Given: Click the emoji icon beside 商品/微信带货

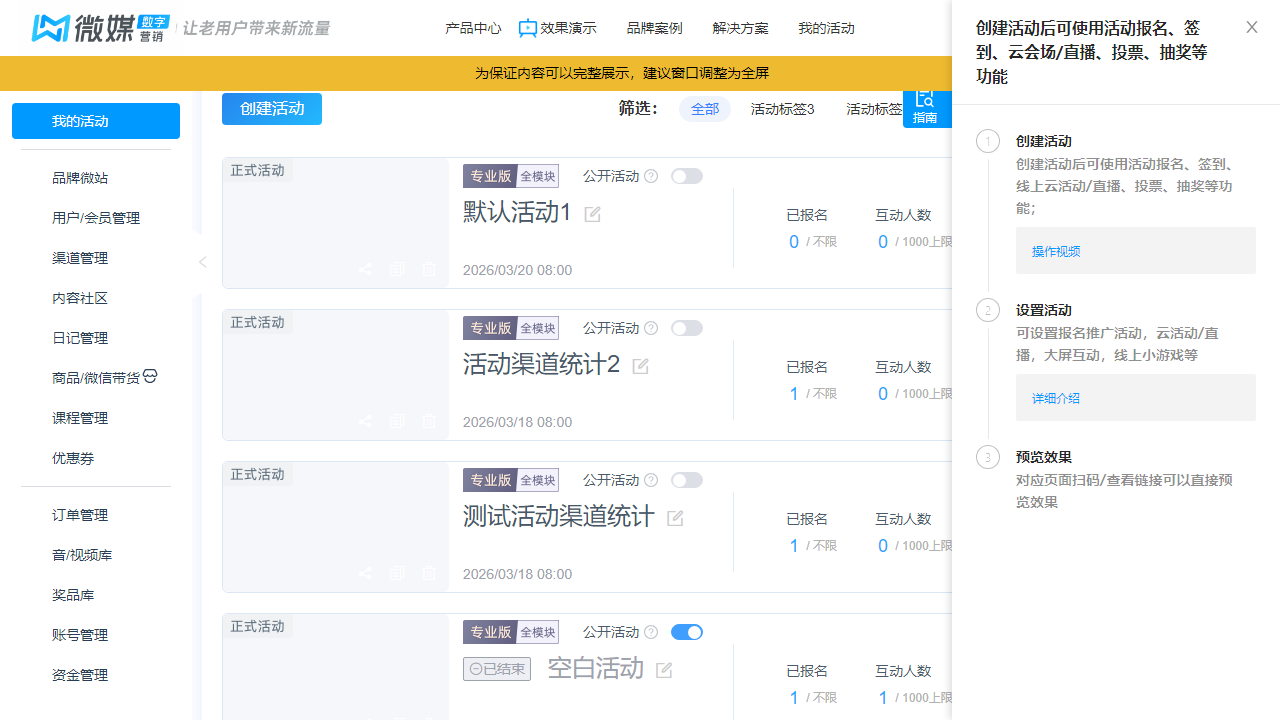Looking at the screenshot, I should 150,376.
